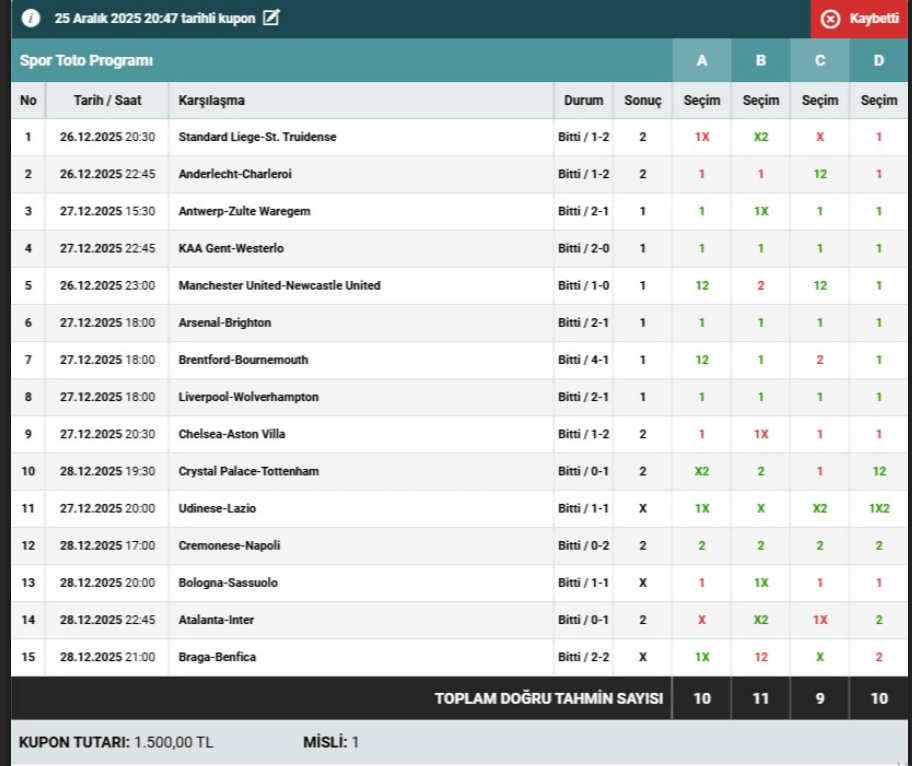The image size is (912, 766).
Task: Click the Udinese-Lazio 1X2 selection in column D
Action: (x=879, y=508)
